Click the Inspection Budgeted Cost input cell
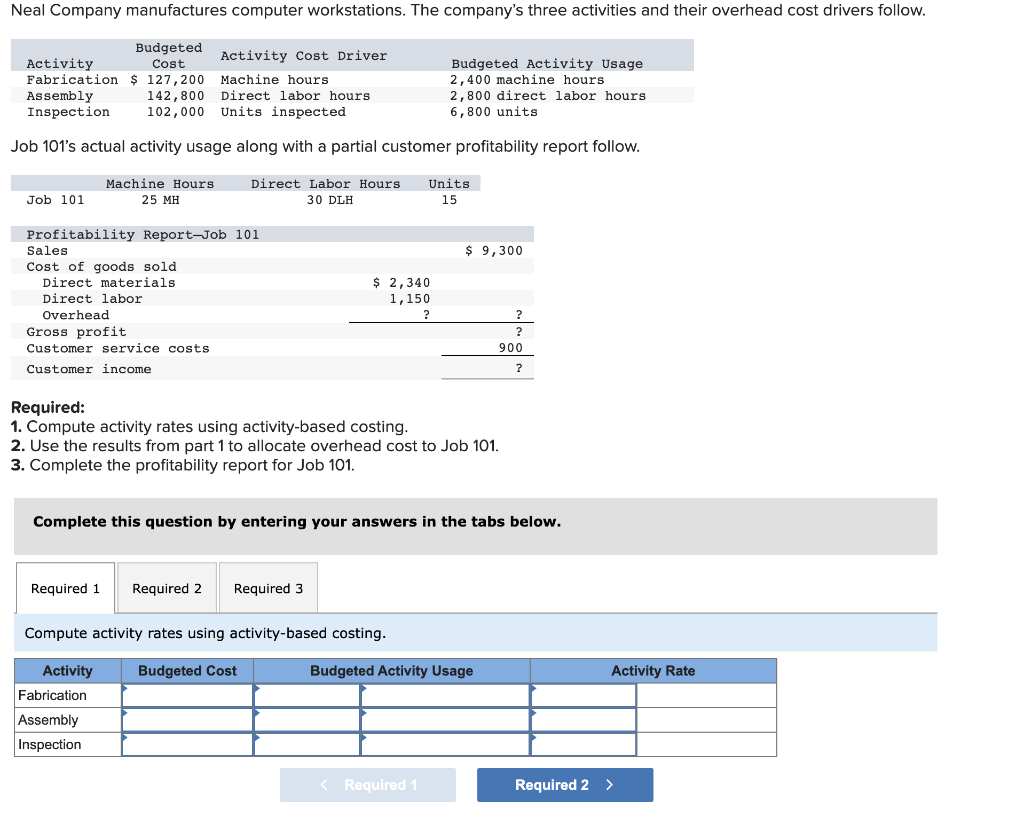This screenshot has width=1024, height=832. pos(187,744)
